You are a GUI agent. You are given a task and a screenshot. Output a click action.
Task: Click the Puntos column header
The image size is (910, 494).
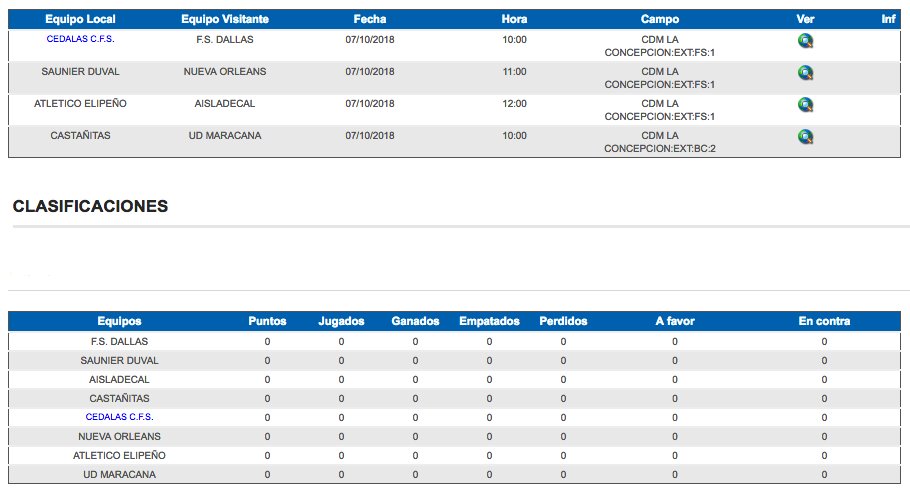point(268,321)
